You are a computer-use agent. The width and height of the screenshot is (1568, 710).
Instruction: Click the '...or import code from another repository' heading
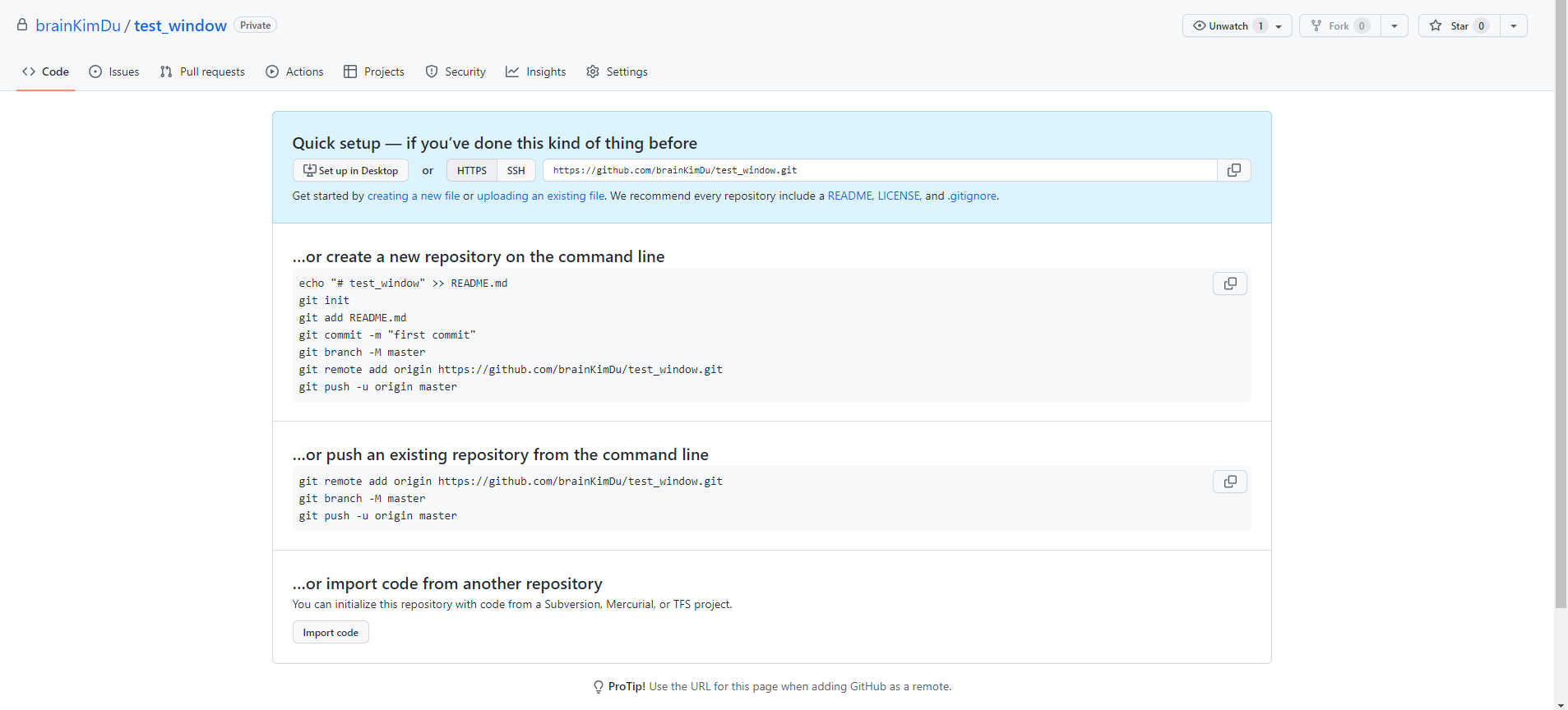pyautogui.click(x=447, y=583)
